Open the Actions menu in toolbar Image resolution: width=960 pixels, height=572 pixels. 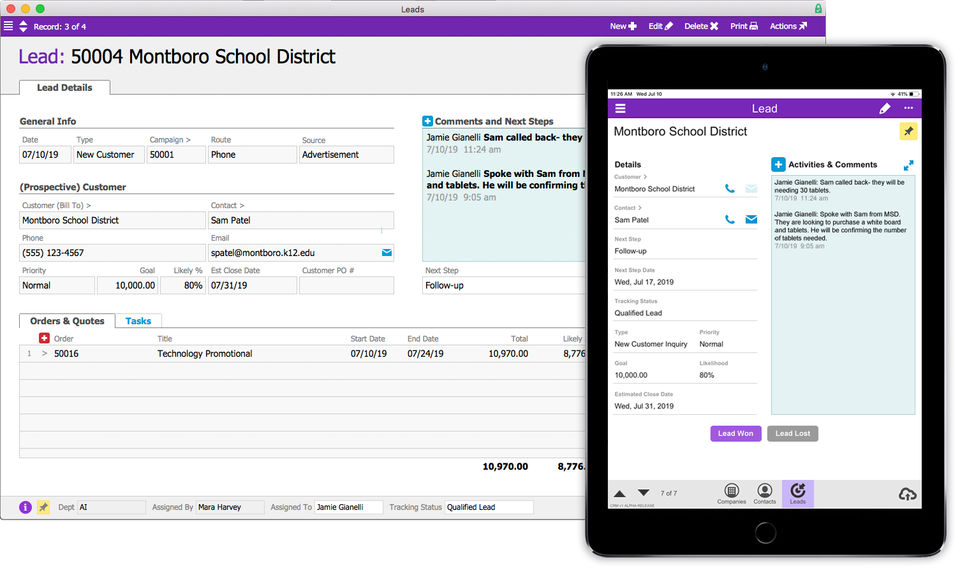click(x=789, y=26)
